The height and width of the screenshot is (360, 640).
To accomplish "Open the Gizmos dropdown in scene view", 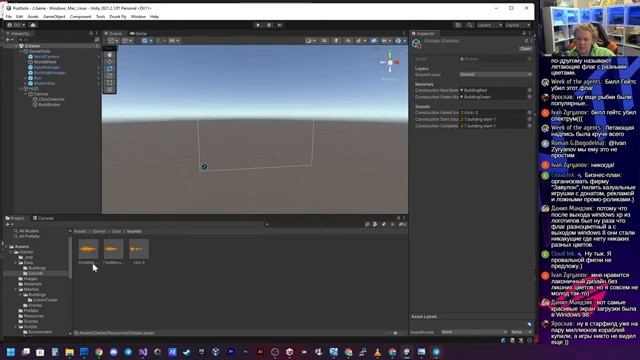I will pos(400,41).
